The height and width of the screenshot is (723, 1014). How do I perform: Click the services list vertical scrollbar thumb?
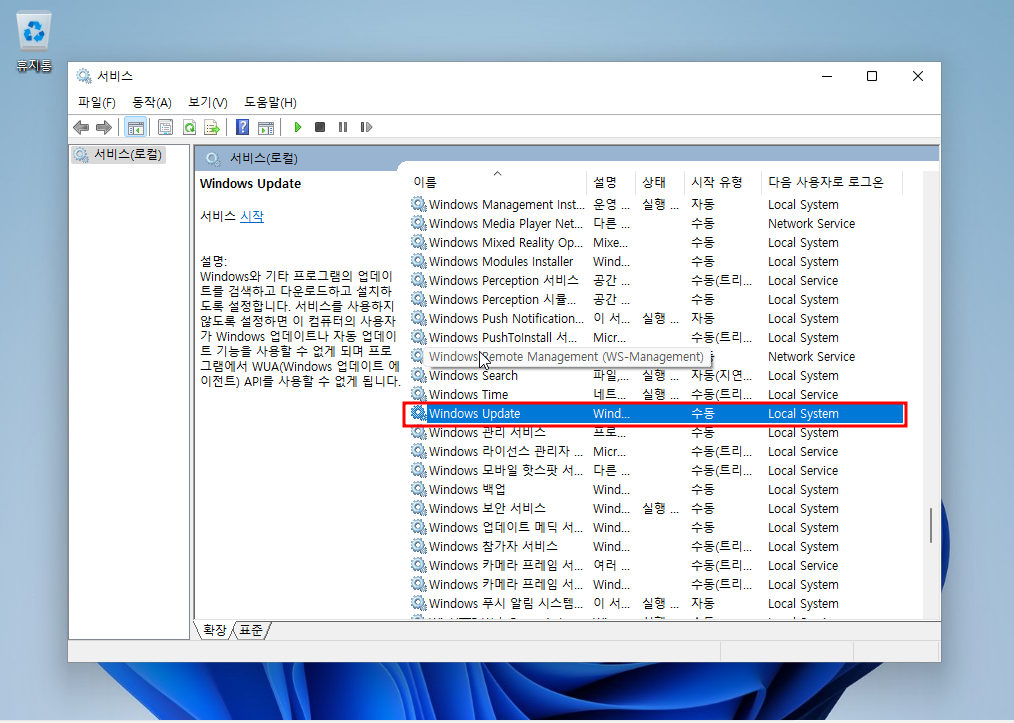click(x=931, y=525)
